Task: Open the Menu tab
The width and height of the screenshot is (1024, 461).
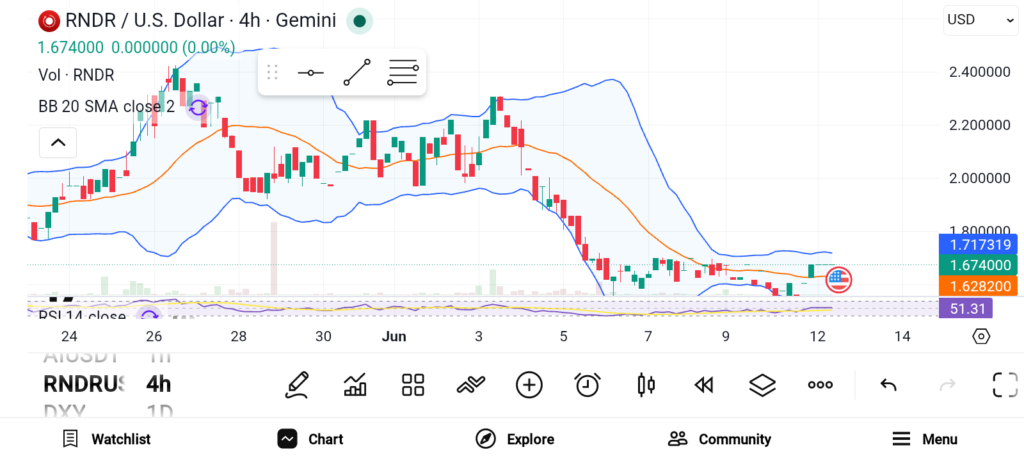Action: click(x=925, y=439)
